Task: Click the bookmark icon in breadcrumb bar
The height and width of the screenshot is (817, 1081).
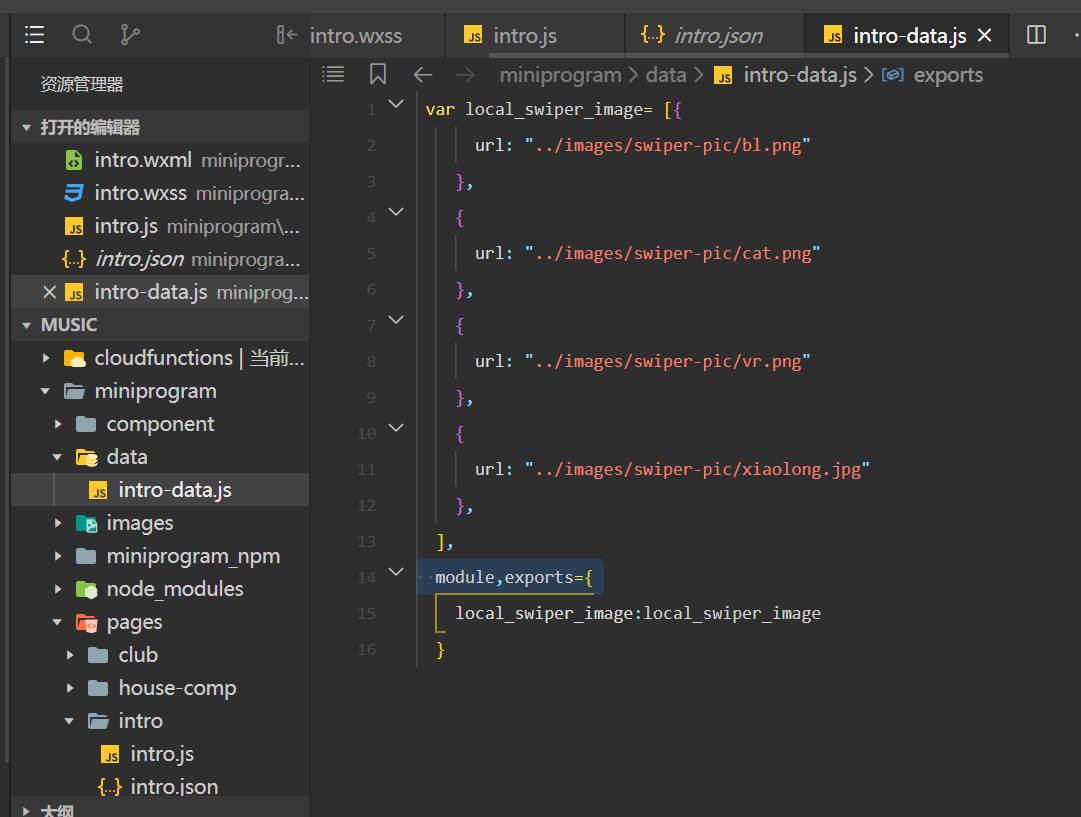Action: tap(377, 74)
